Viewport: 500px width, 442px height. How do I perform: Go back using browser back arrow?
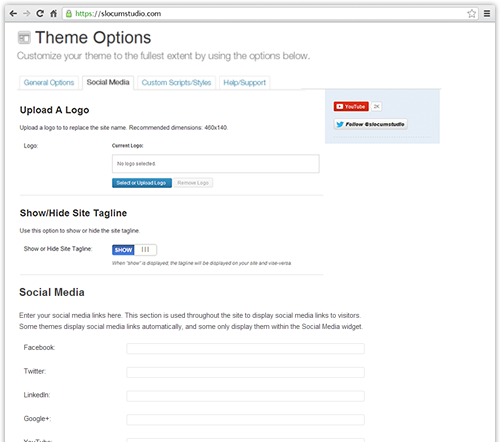tap(13, 14)
